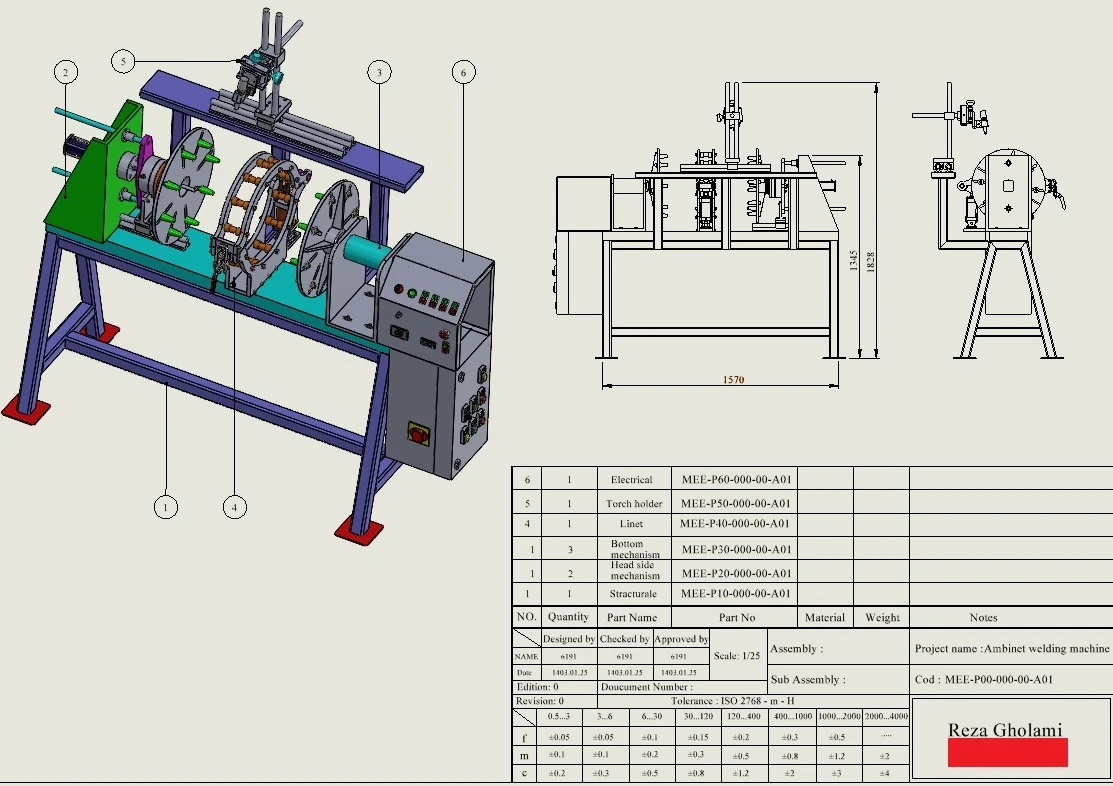Select balloon number 4 callout

pyautogui.click(x=234, y=507)
